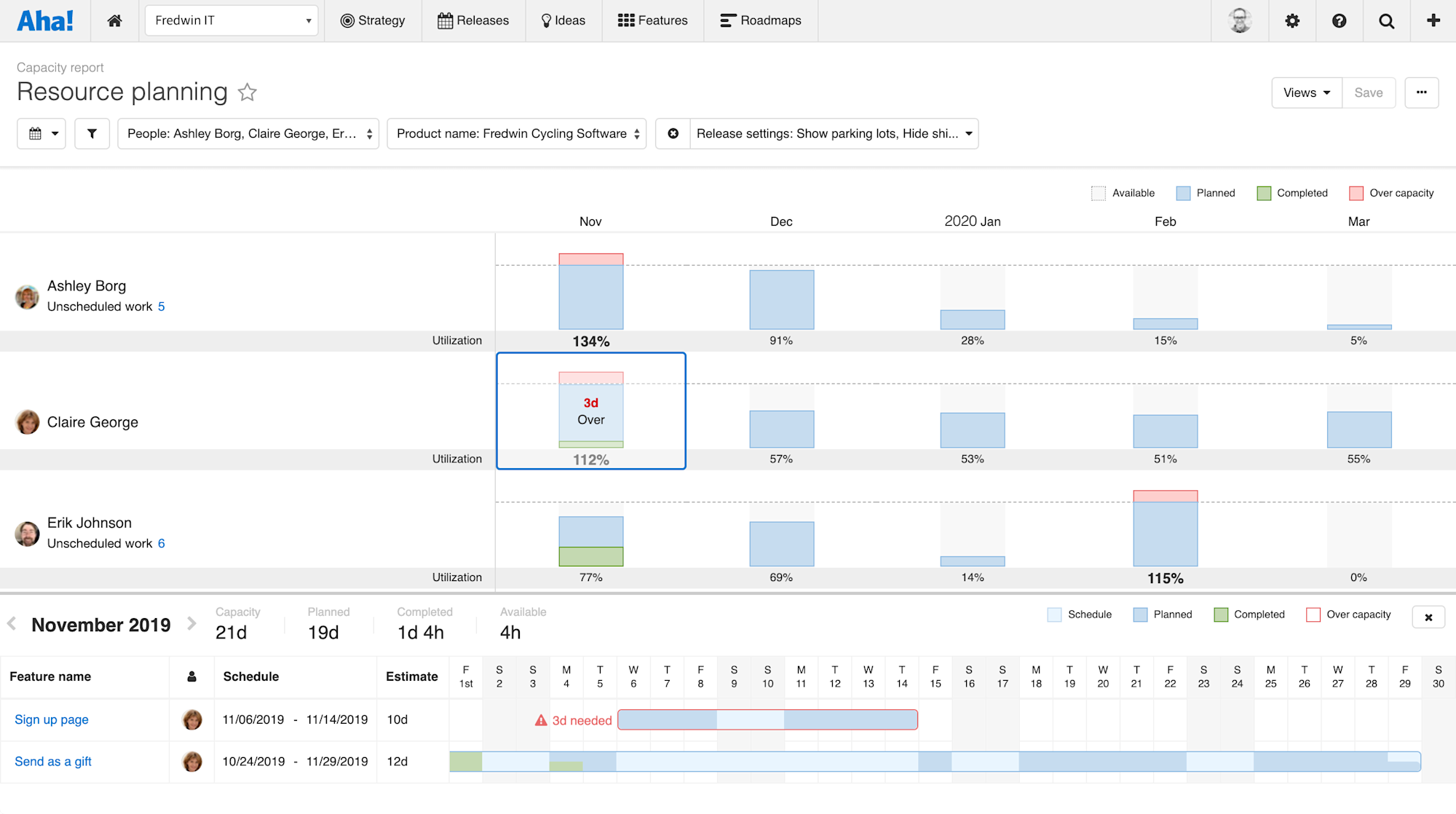The height and width of the screenshot is (814, 1456).
Task: Open the Roadmaps menu
Action: click(761, 20)
